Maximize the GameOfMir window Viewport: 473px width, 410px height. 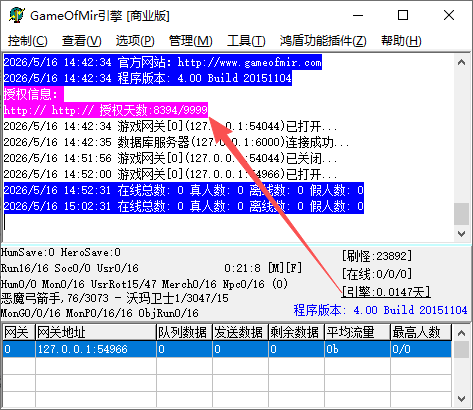click(403, 15)
